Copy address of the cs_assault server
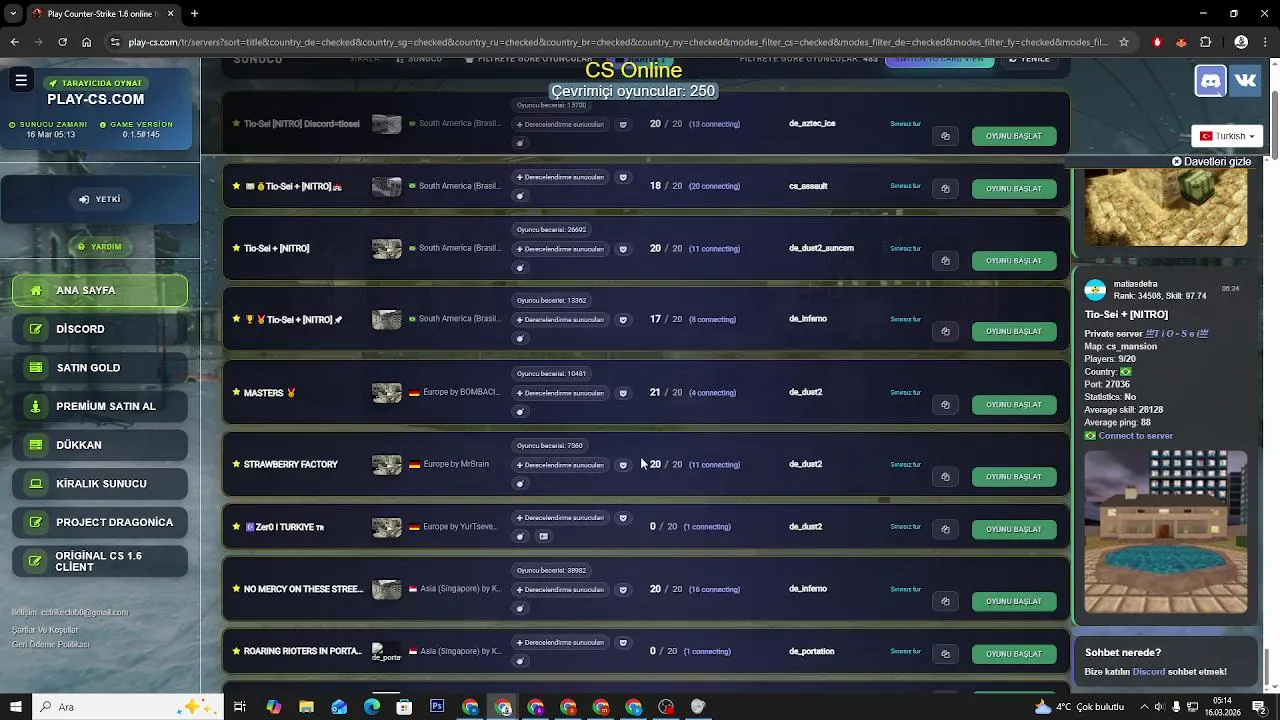 pos(945,188)
